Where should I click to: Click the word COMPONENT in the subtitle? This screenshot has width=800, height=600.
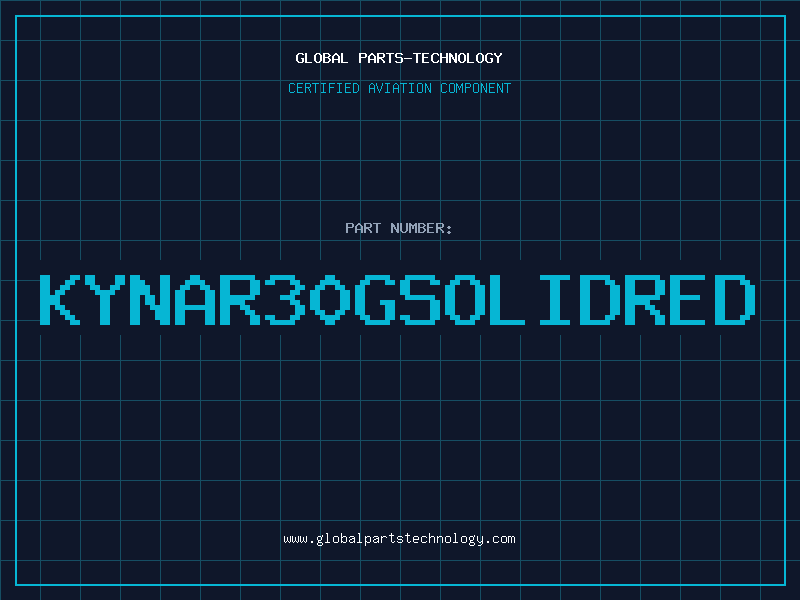476,88
